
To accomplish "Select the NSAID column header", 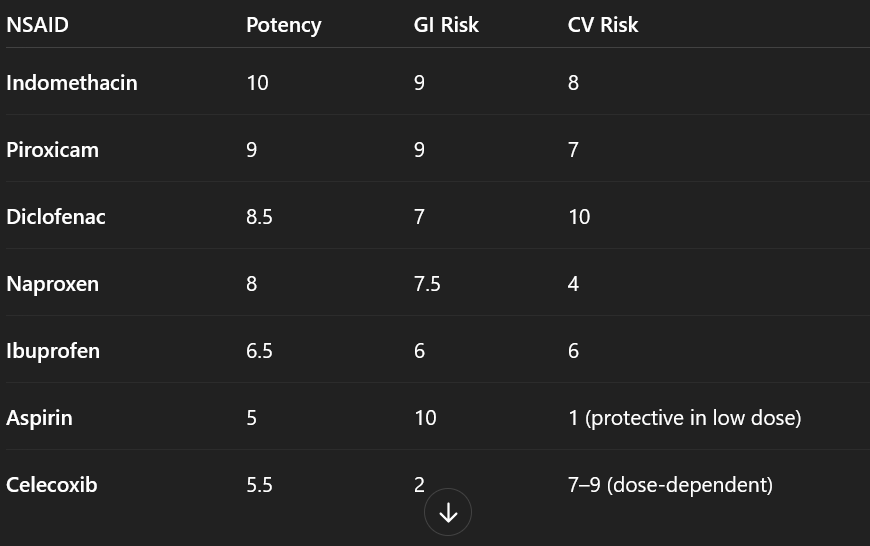I will [37, 25].
